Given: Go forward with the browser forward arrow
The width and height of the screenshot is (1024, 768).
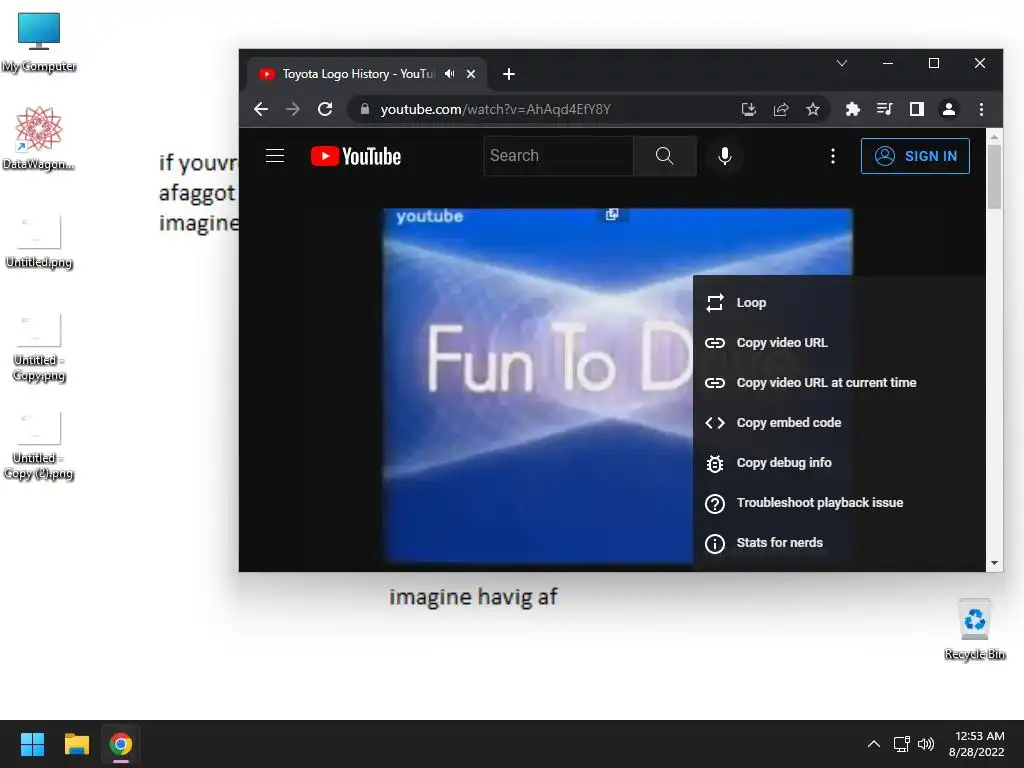Looking at the screenshot, I should point(293,109).
